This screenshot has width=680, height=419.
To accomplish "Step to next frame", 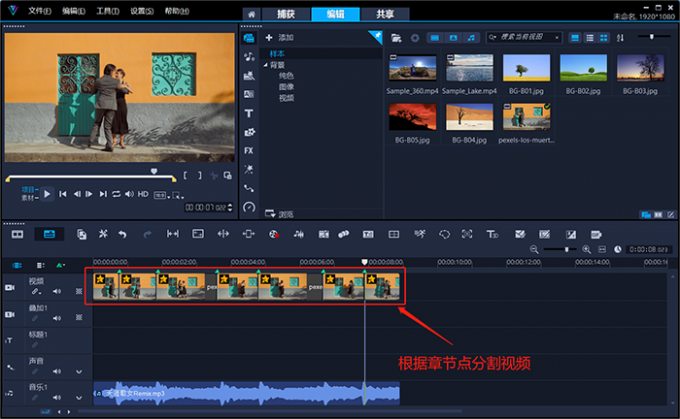I will (x=89, y=194).
